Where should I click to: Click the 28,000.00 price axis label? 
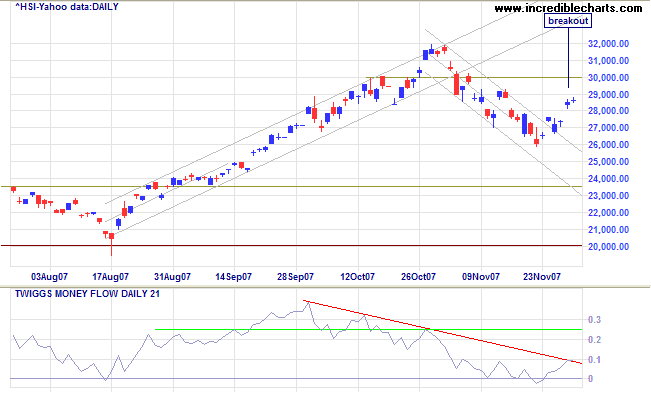point(609,110)
